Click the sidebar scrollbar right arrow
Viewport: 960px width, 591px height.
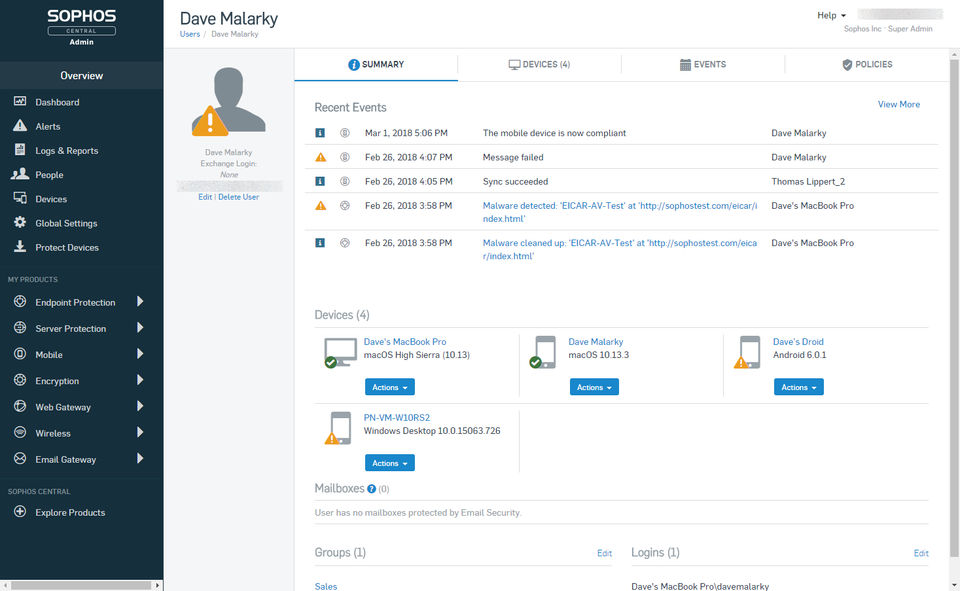(x=158, y=585)
